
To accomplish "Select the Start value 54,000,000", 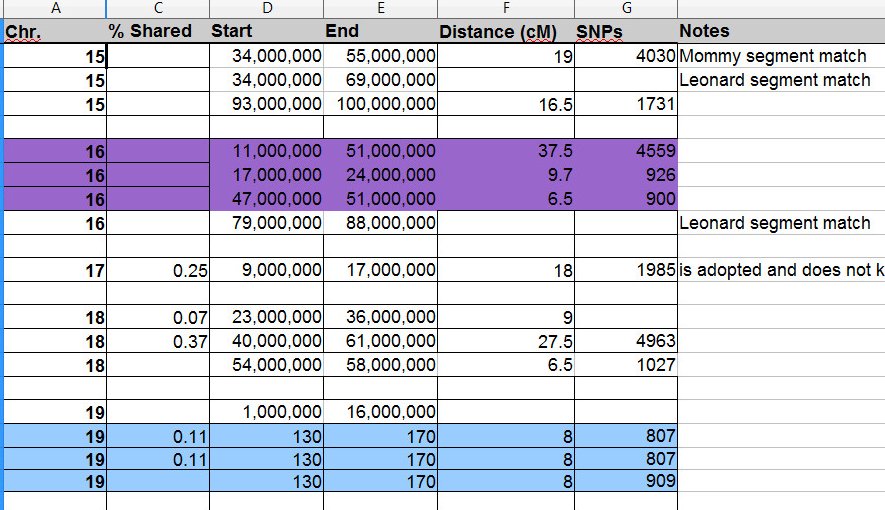I will click(x=266, y=365).
